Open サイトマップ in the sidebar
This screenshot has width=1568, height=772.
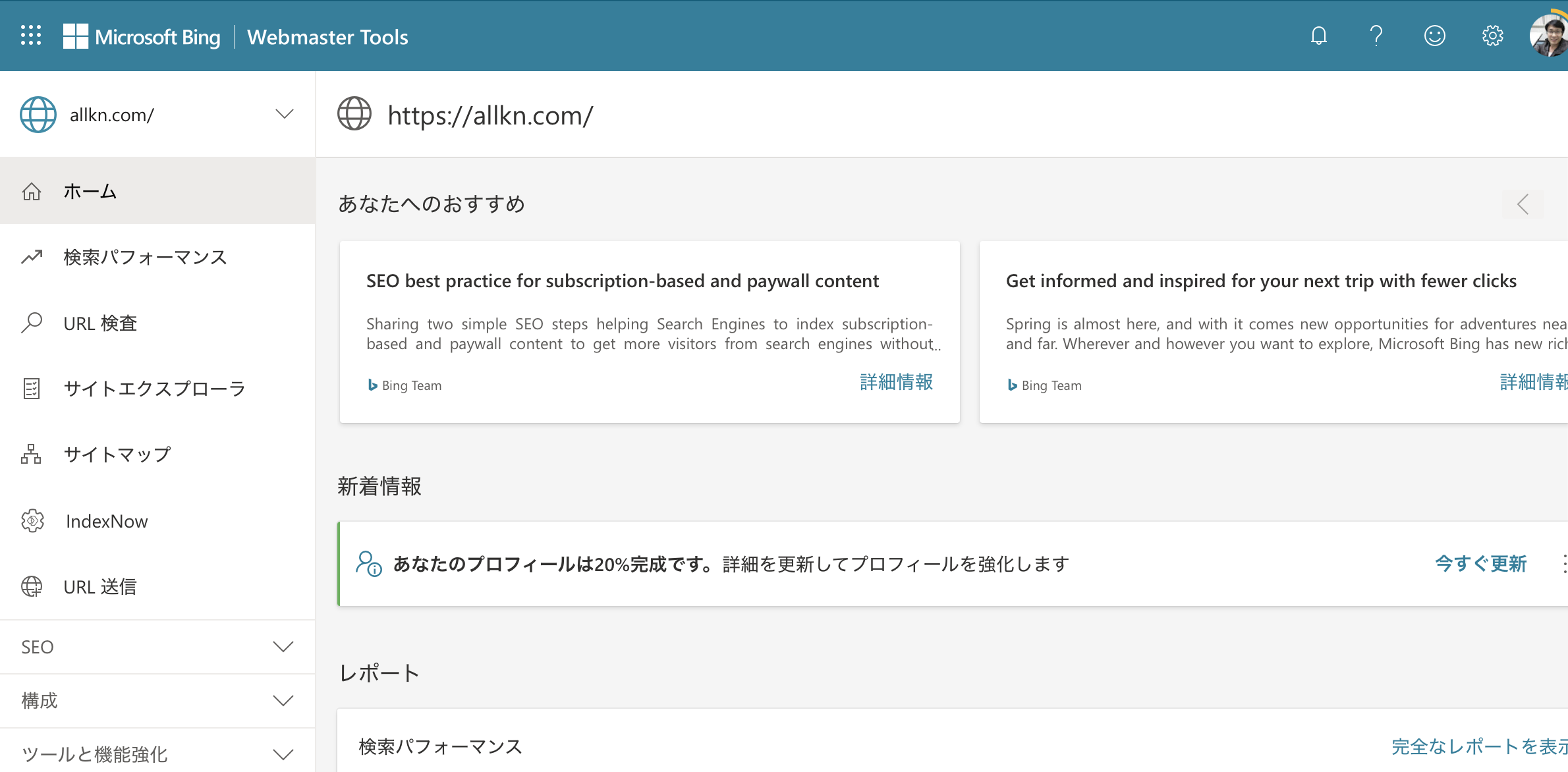(157, 455)
